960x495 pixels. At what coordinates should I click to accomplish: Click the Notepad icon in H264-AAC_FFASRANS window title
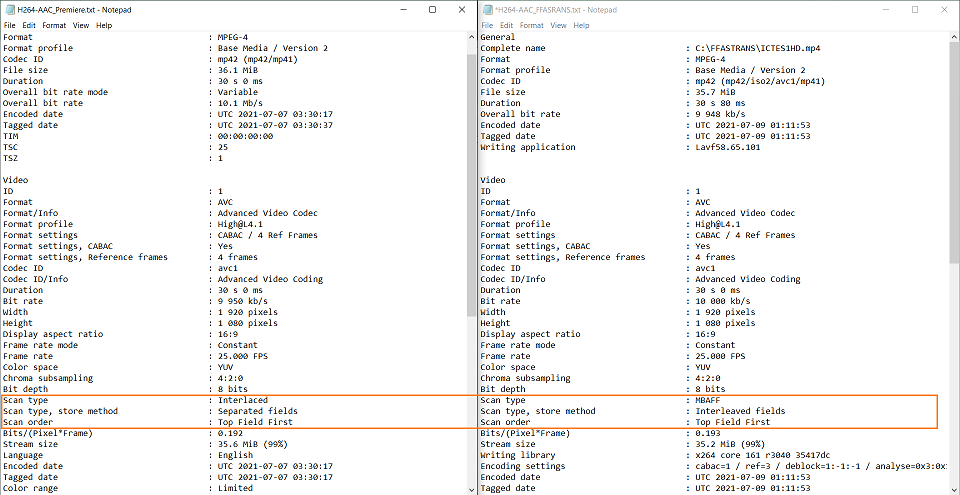(487, 10)
